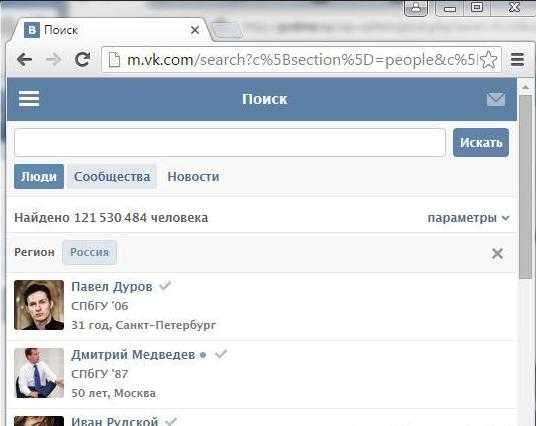Bookmark this page with the star icon

489,60
